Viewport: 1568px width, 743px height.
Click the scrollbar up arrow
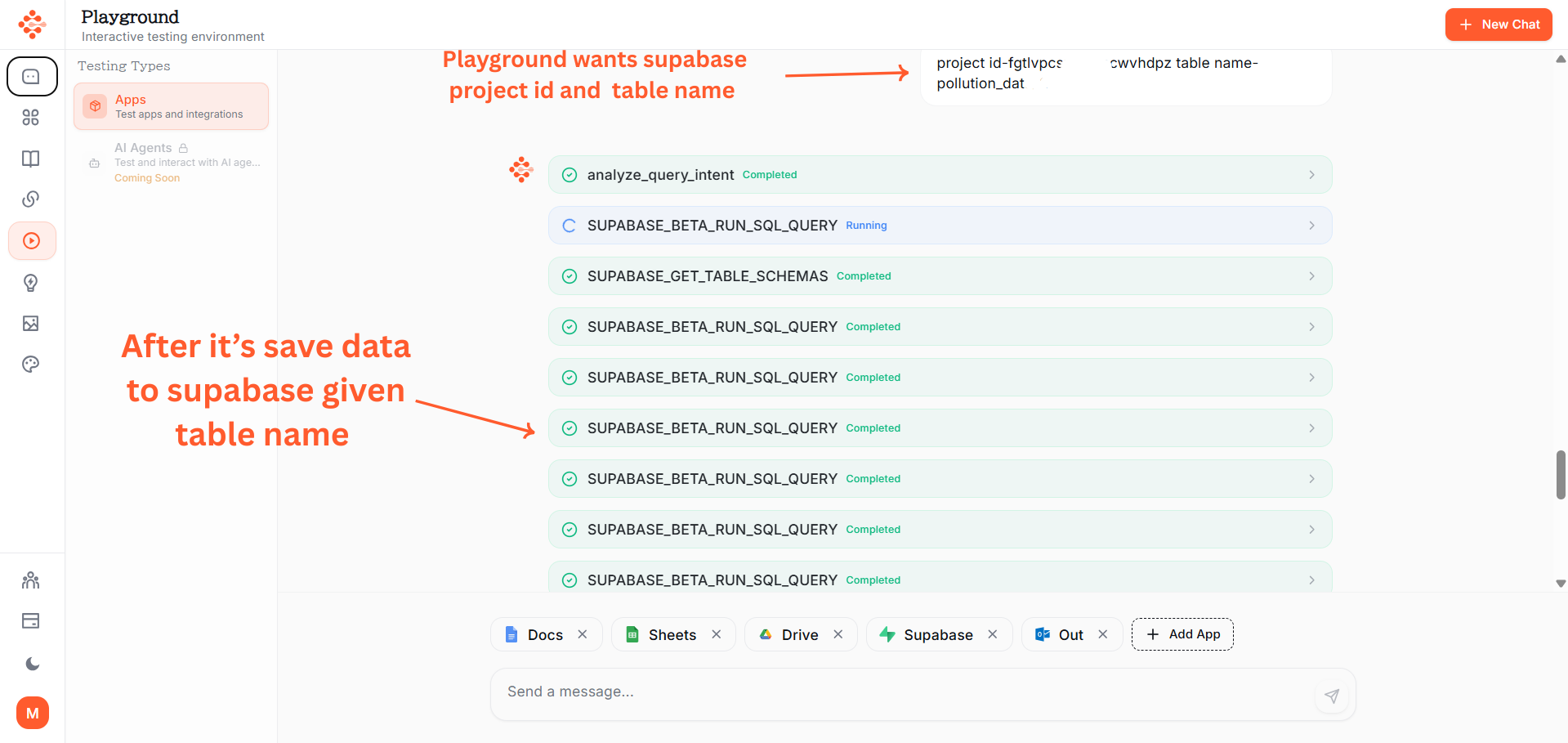pyautogui.click(x=1561, y=59)
